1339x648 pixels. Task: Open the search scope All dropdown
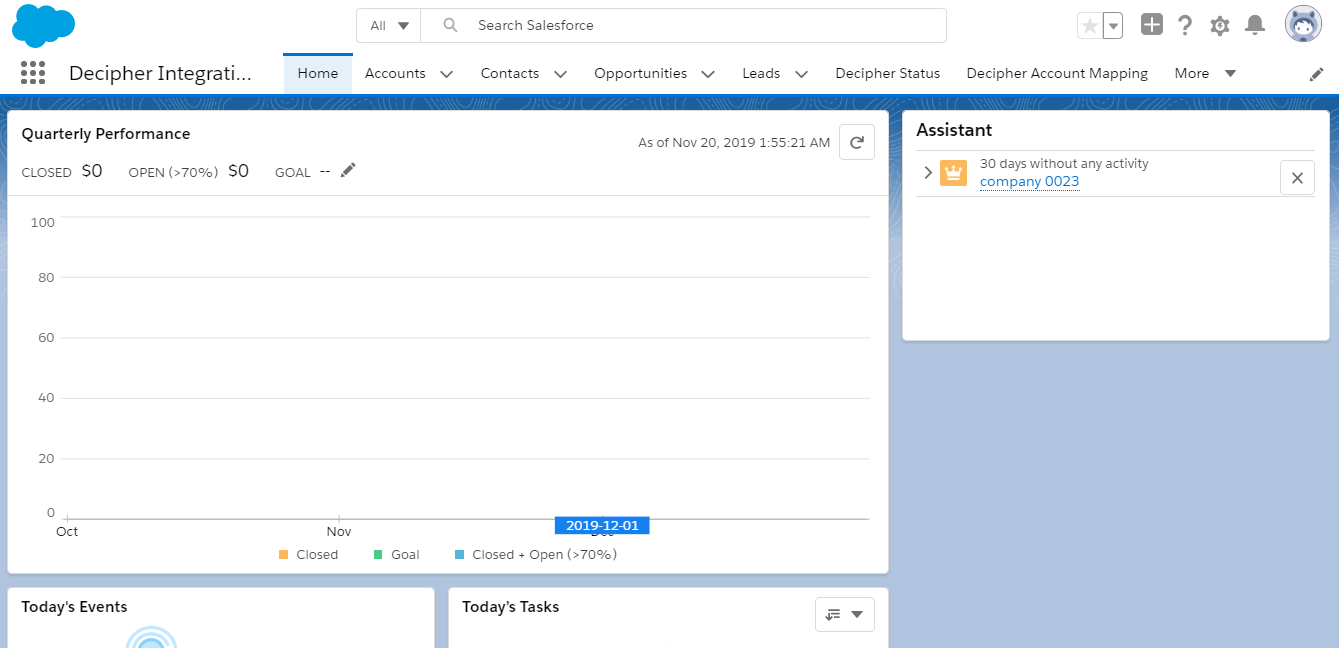tap(389, 26)
